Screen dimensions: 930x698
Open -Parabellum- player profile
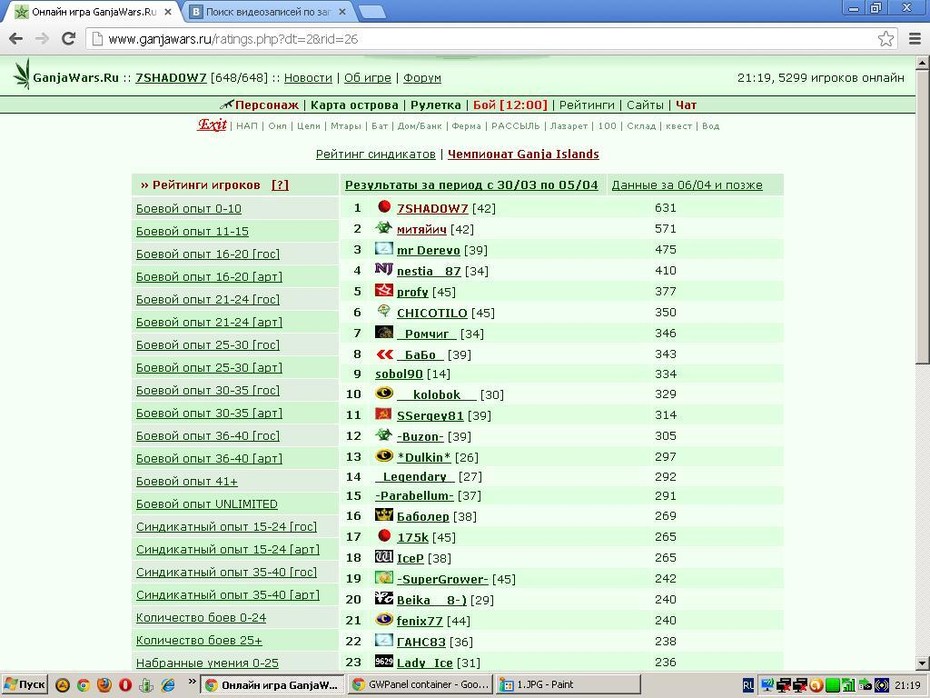point(414,496)
